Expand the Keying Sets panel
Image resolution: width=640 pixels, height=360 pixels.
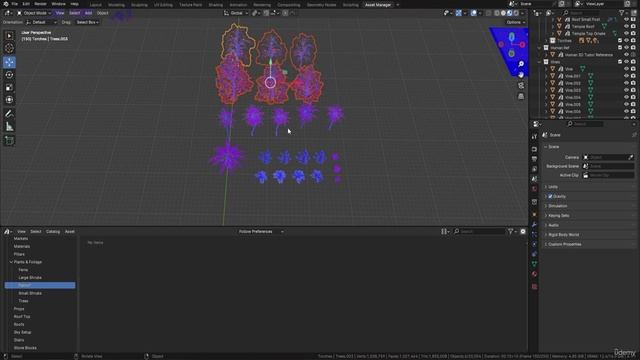588,216
